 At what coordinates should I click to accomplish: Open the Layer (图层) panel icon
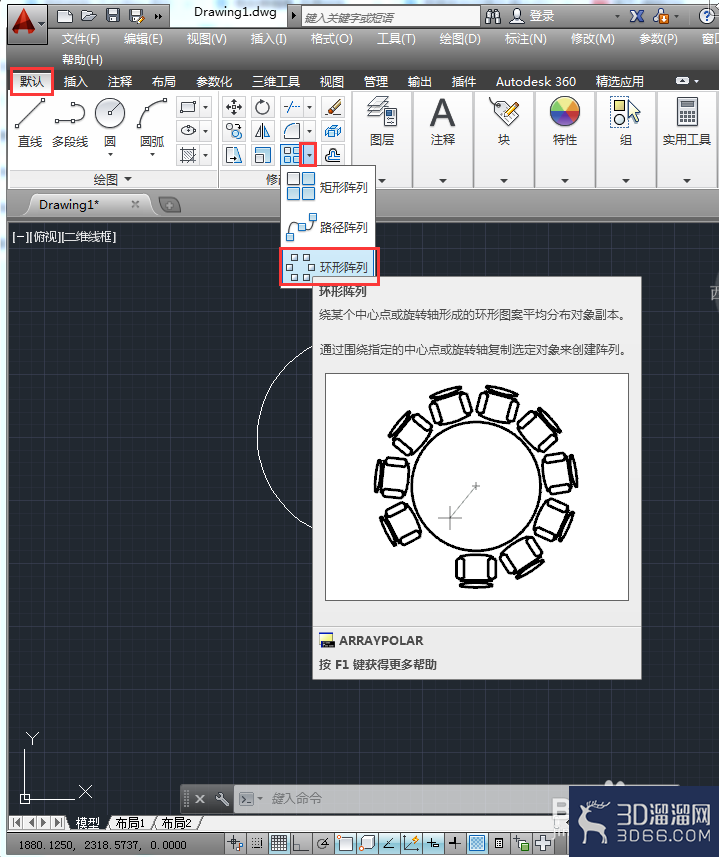(382, 121)
